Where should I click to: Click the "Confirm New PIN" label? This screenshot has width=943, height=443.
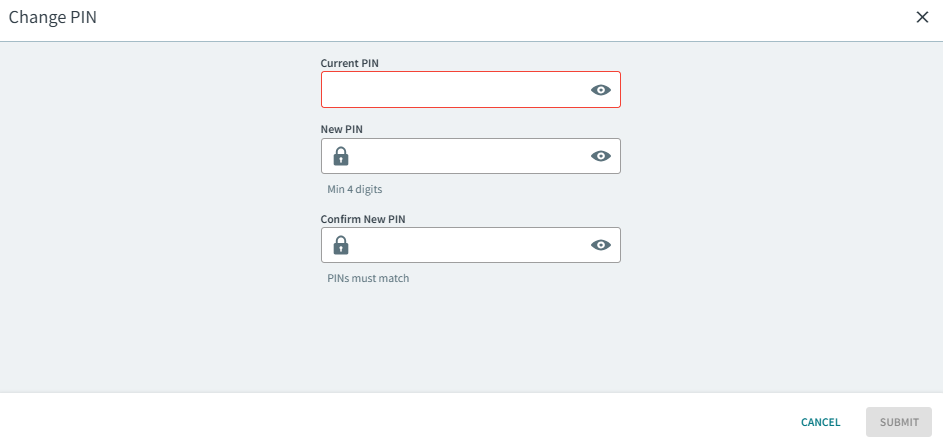click(362, 219)
